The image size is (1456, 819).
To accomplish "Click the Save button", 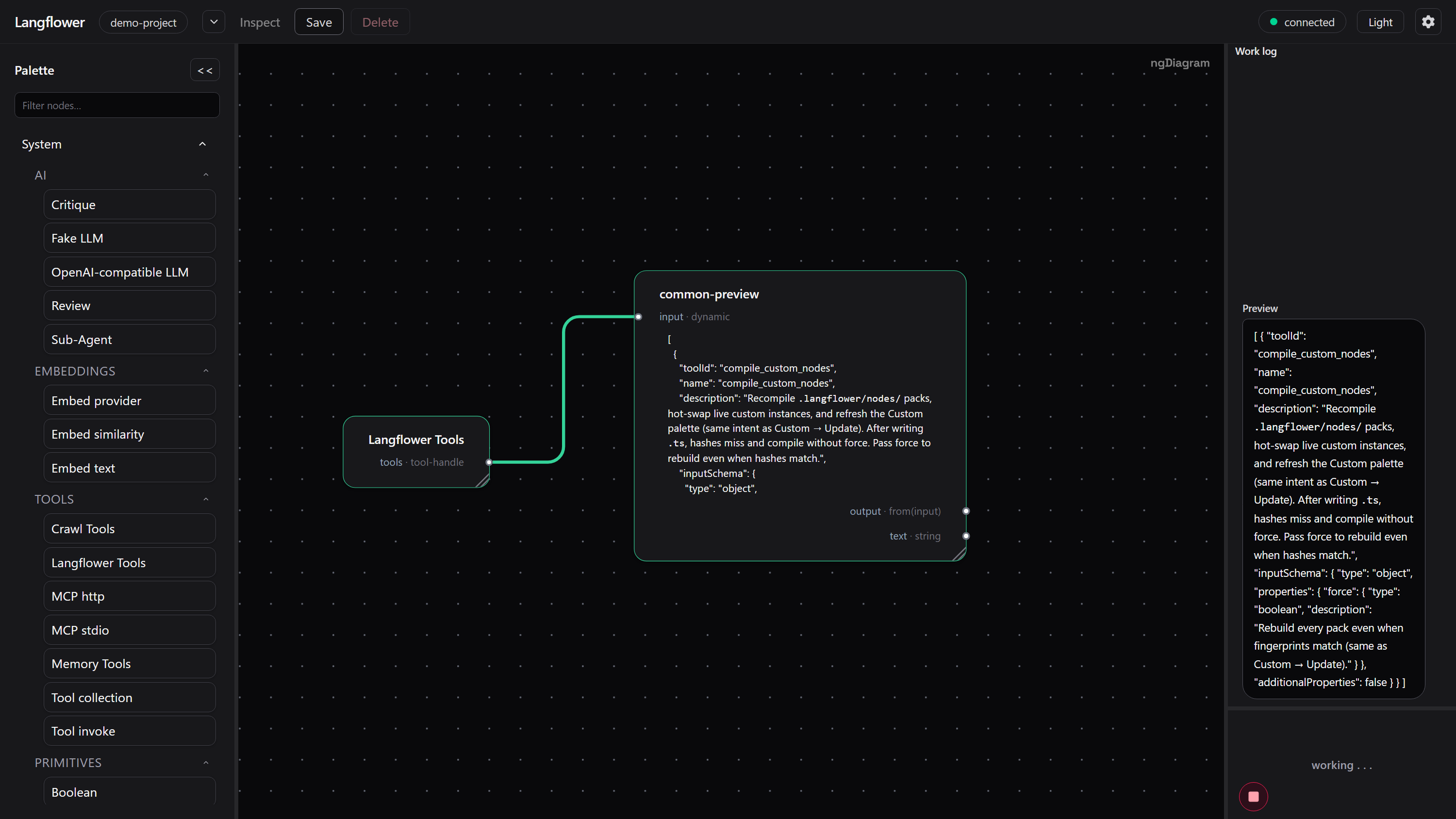I will 319,22.
